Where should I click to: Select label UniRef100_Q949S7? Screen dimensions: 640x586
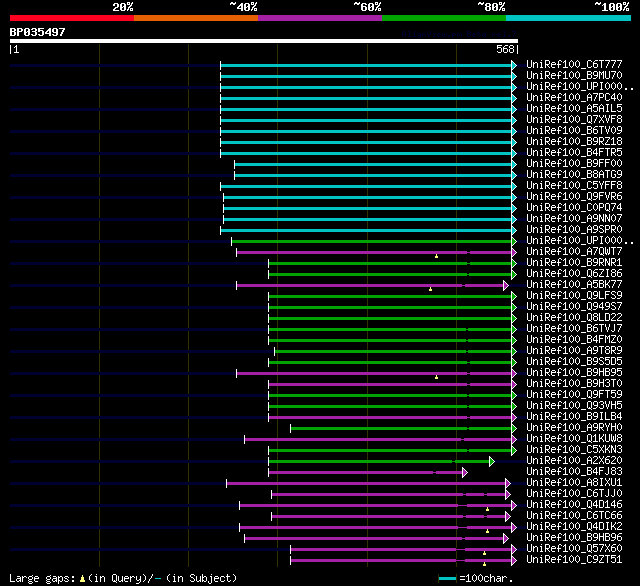click(x=574, y=306)
